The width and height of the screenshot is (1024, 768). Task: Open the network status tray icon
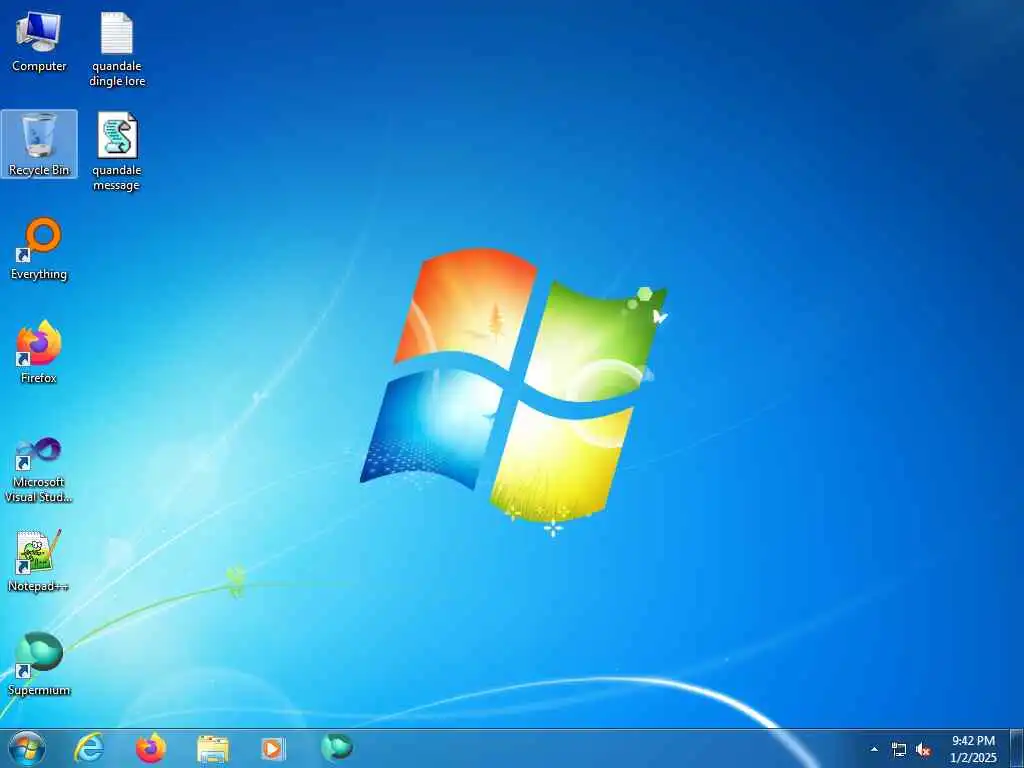pyautogui.click(x=899, y=750)
